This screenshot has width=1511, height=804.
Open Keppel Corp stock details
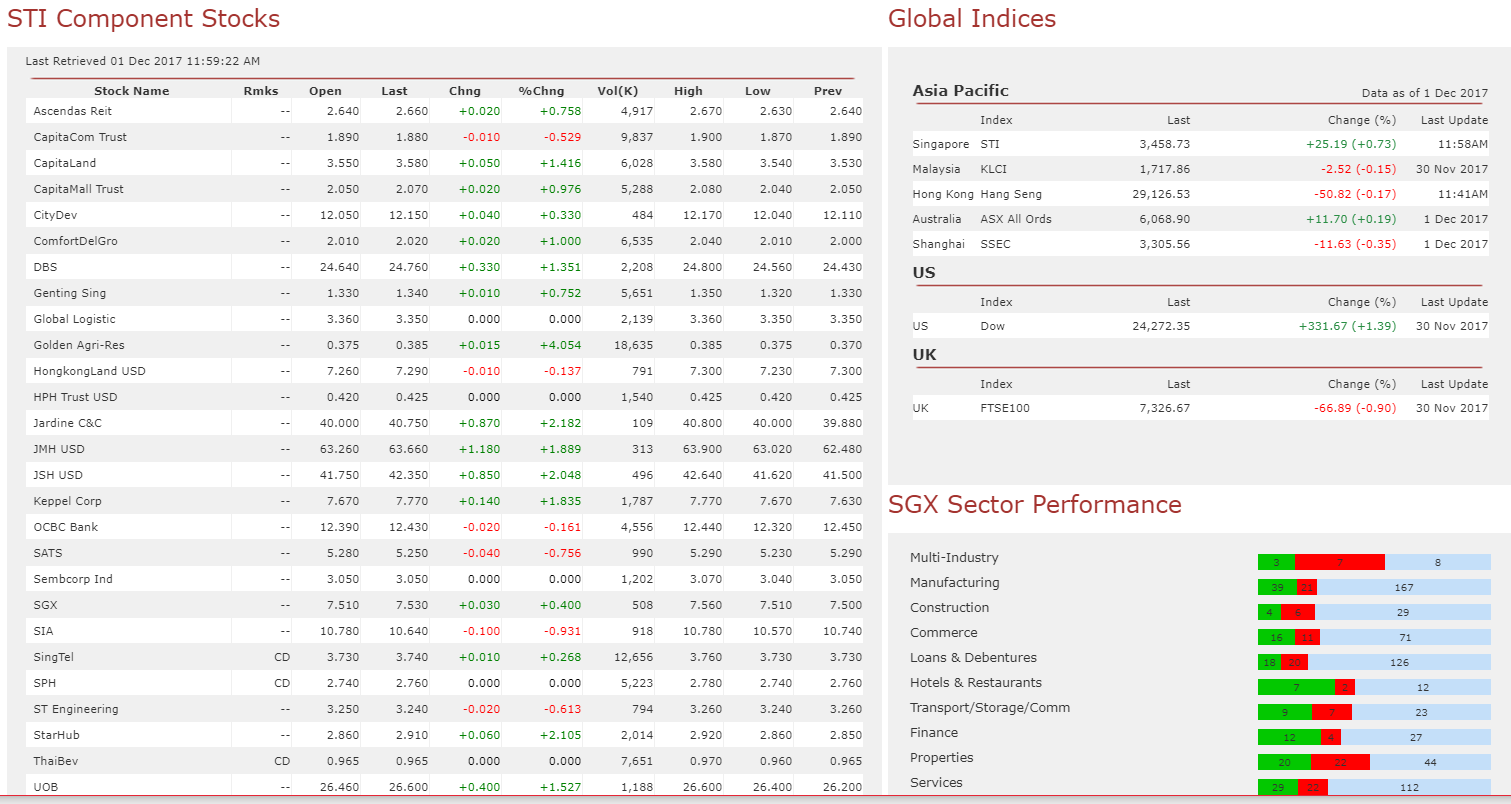pos(74,501)
